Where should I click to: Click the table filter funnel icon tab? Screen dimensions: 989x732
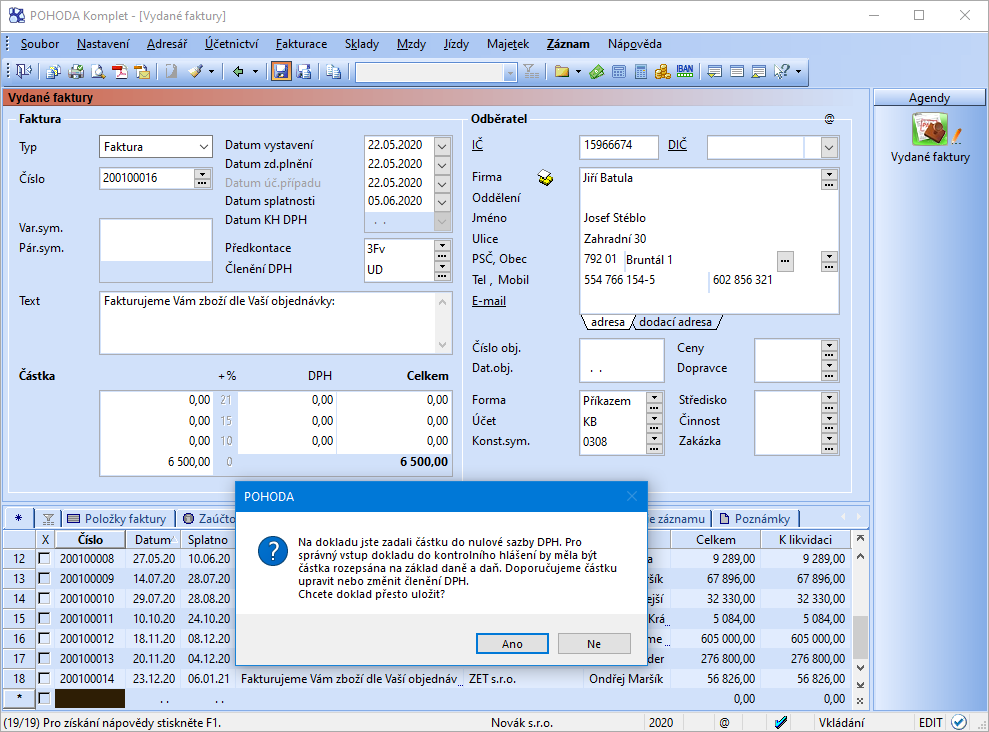(48, 519)
